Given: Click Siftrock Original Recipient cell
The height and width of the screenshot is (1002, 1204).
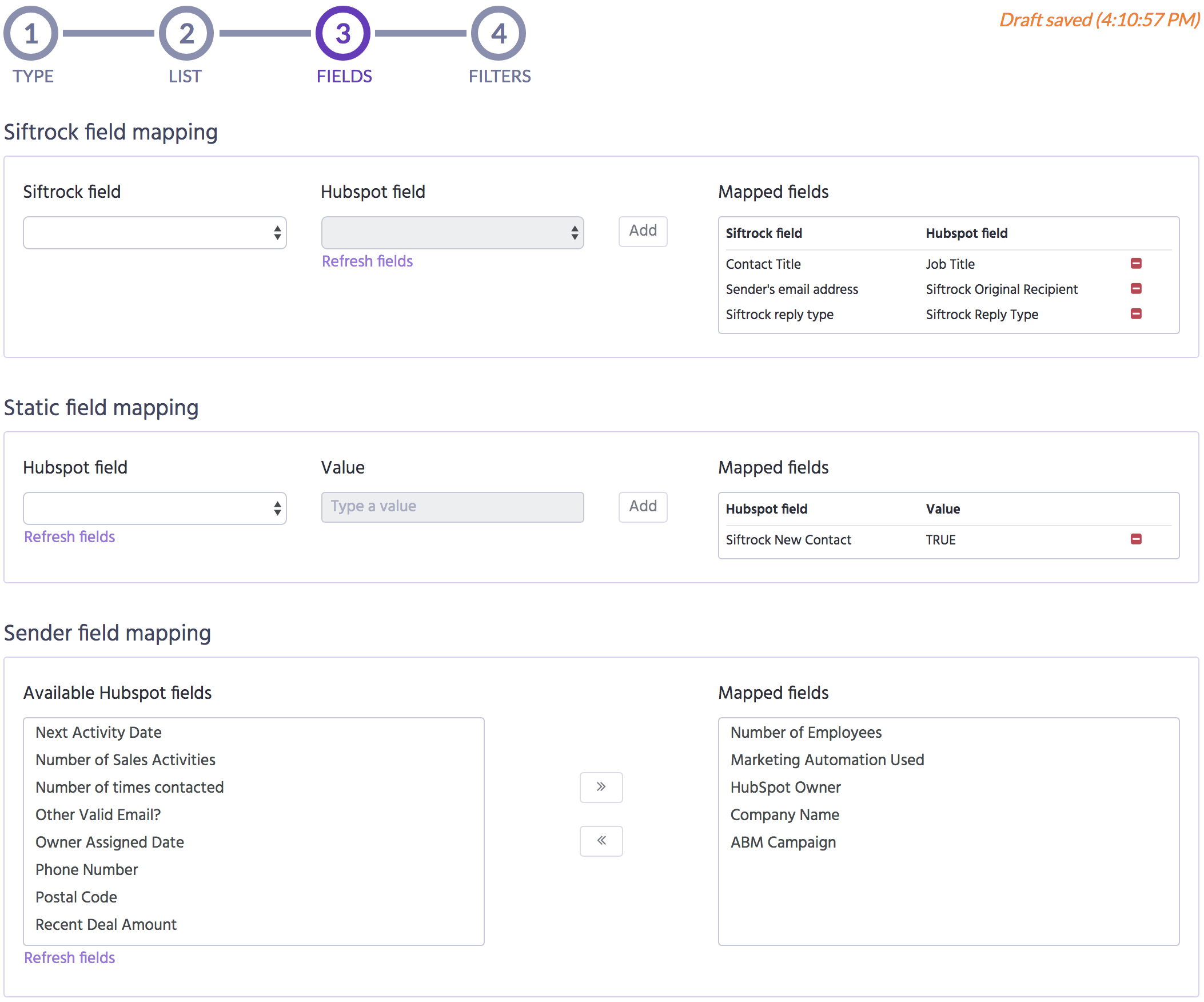Looking at the screenshot, I should [1002, 289].
